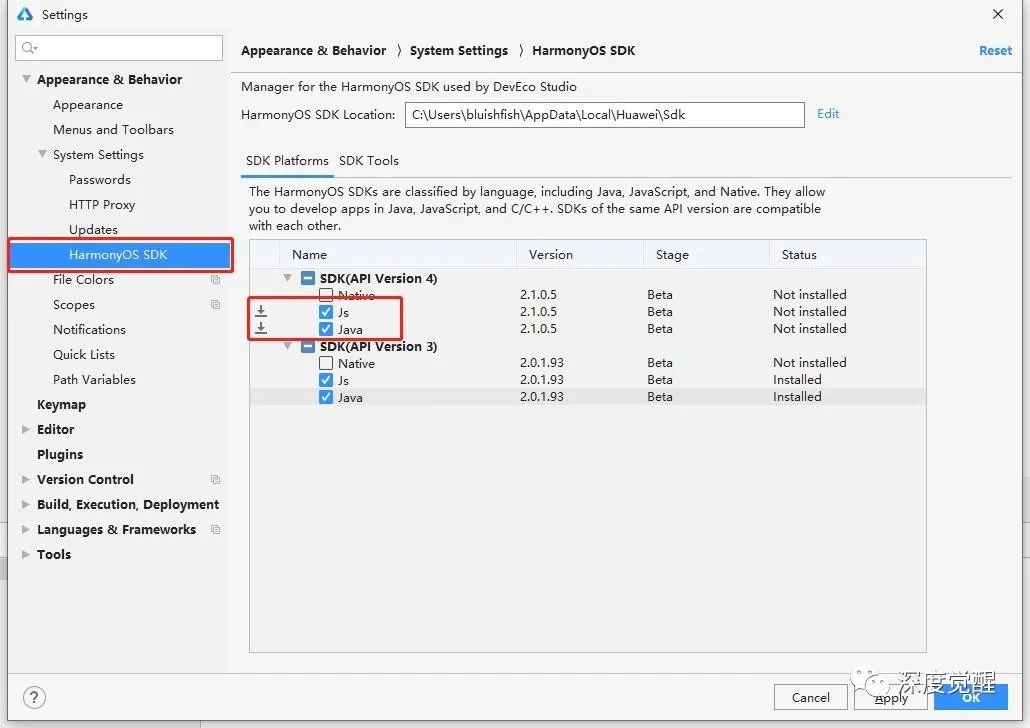
Task: Confirm with the OK button
Action: (x=971, y=697)
